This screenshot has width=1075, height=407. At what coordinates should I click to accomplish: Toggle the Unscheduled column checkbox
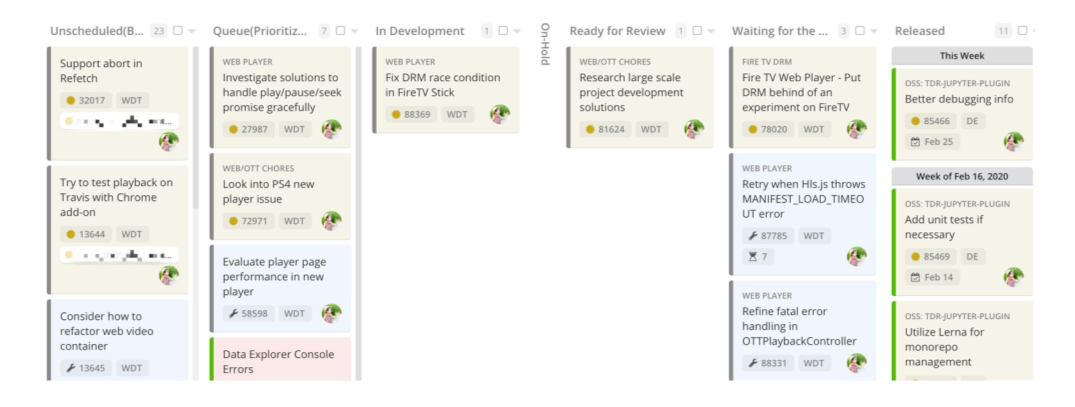[x=178, y=31]
